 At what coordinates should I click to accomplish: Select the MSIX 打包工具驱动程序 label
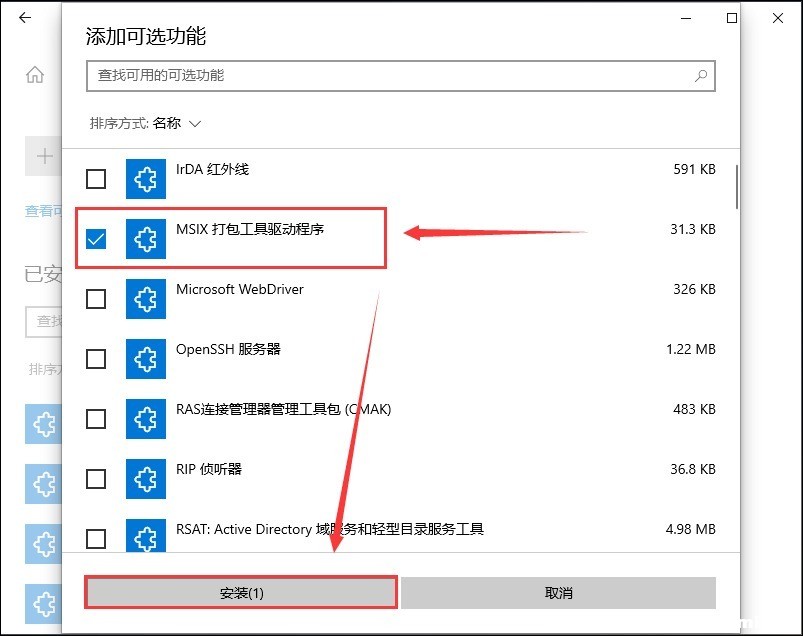coord(250,229)
